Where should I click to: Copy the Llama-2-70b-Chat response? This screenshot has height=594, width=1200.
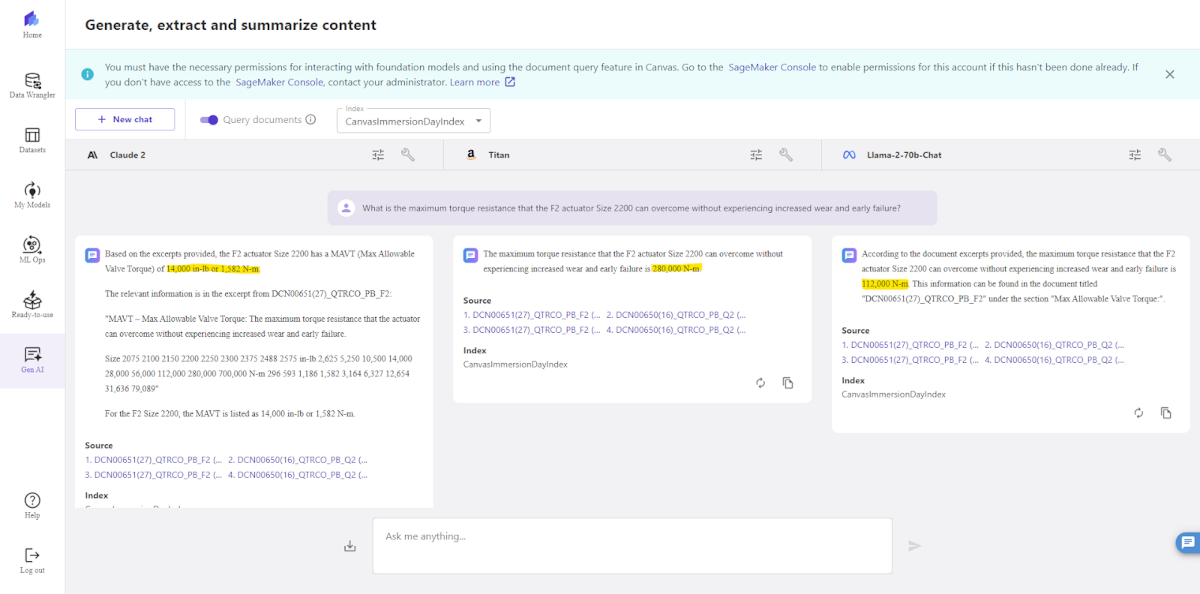point(1165,412)
